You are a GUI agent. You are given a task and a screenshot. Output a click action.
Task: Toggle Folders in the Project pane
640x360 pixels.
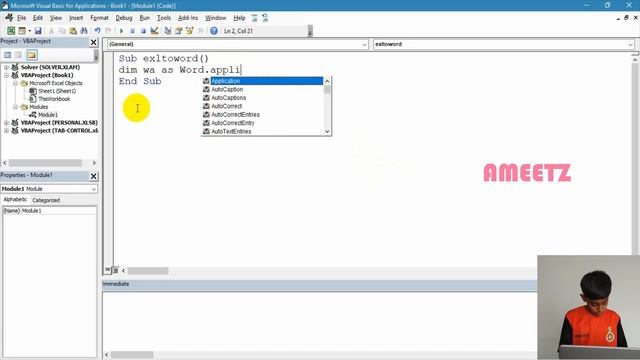coord(32,55)
